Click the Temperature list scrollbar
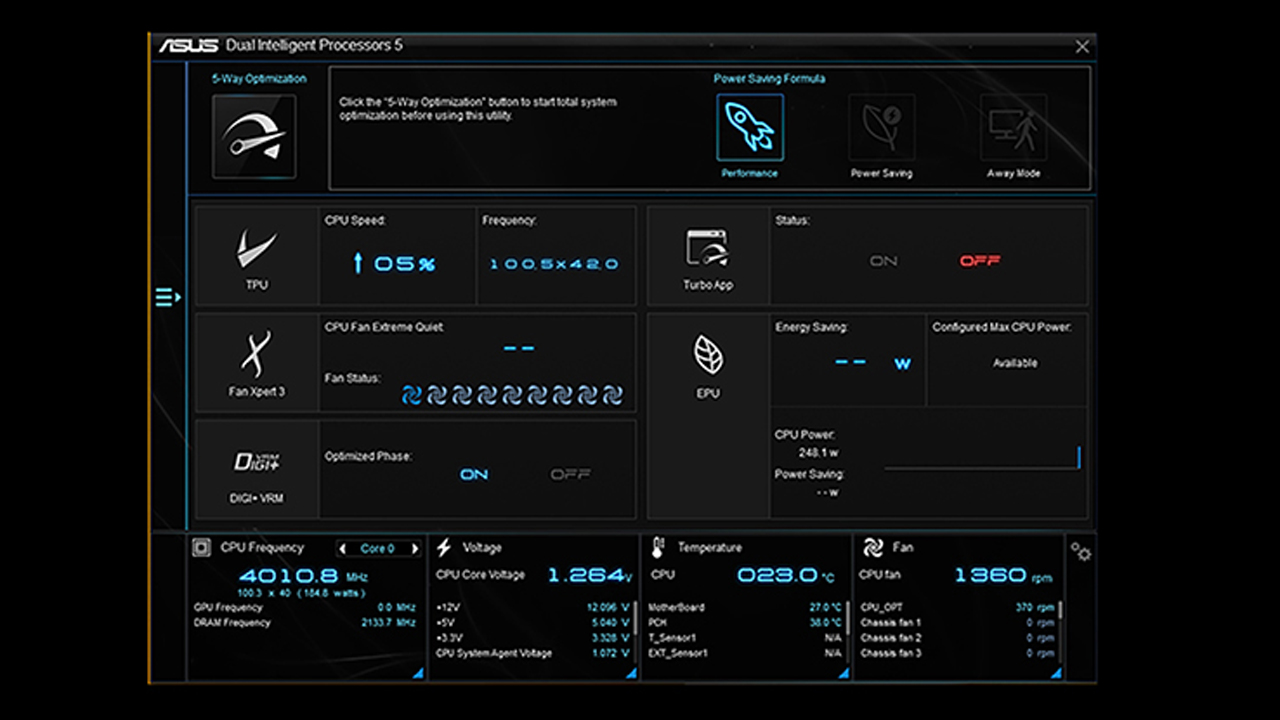Screen dimensions: 1280x720 848,617
